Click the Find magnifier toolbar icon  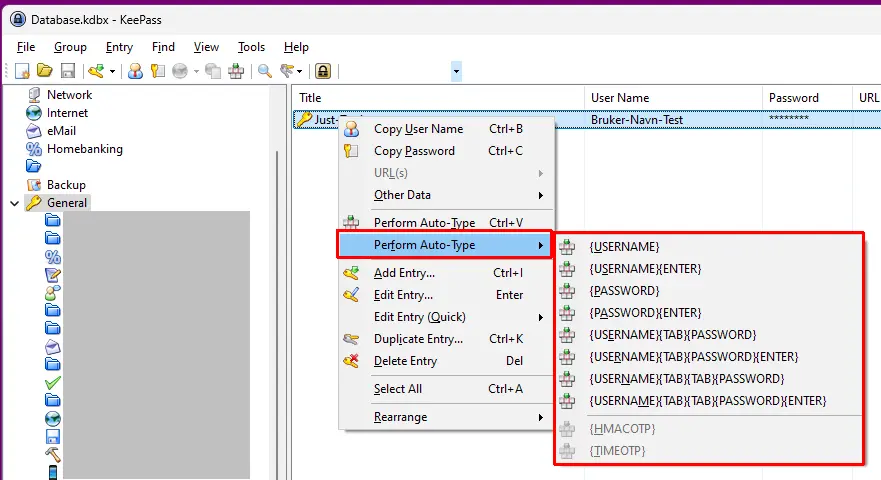click(x=265, y=71)
